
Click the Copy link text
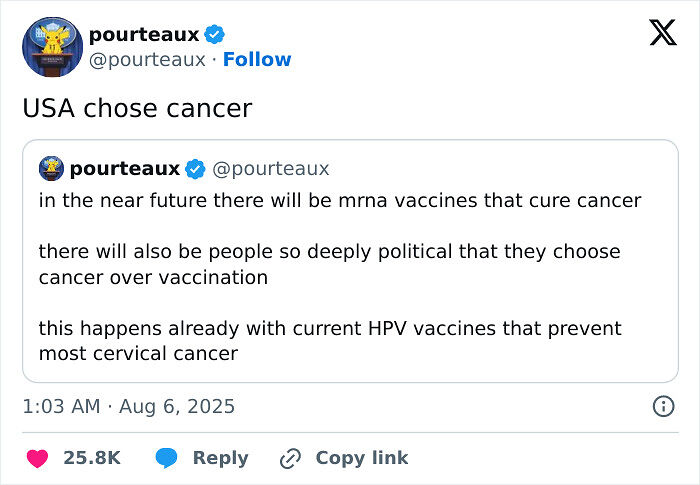(361, 457)
